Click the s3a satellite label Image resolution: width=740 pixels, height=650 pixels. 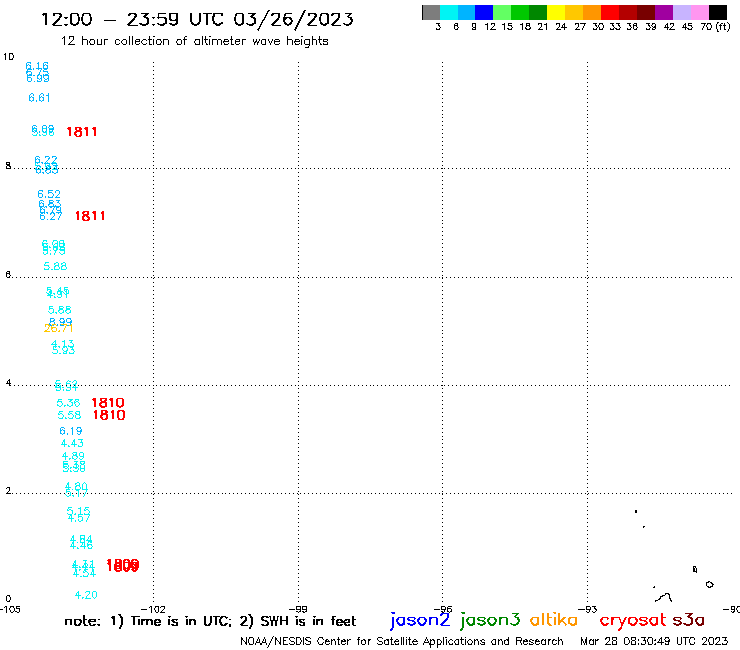pyautogui.click(x=689, y=620)
